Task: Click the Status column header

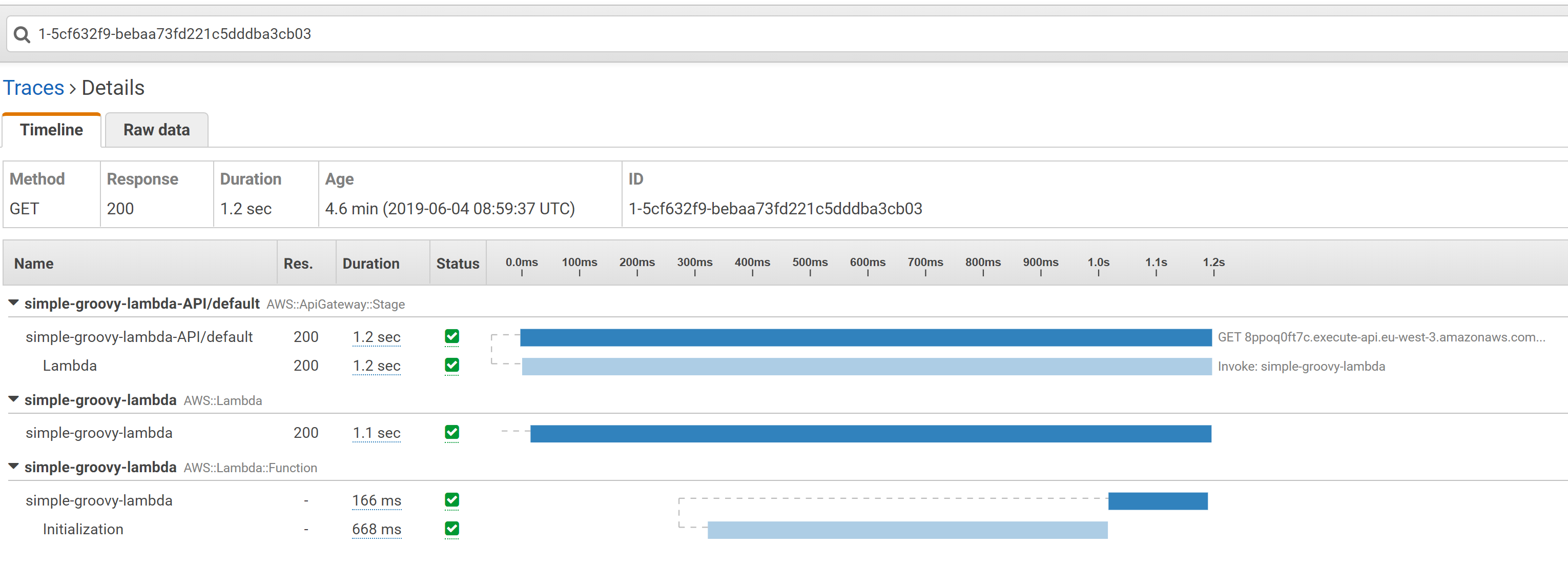Action: [458, 264]
